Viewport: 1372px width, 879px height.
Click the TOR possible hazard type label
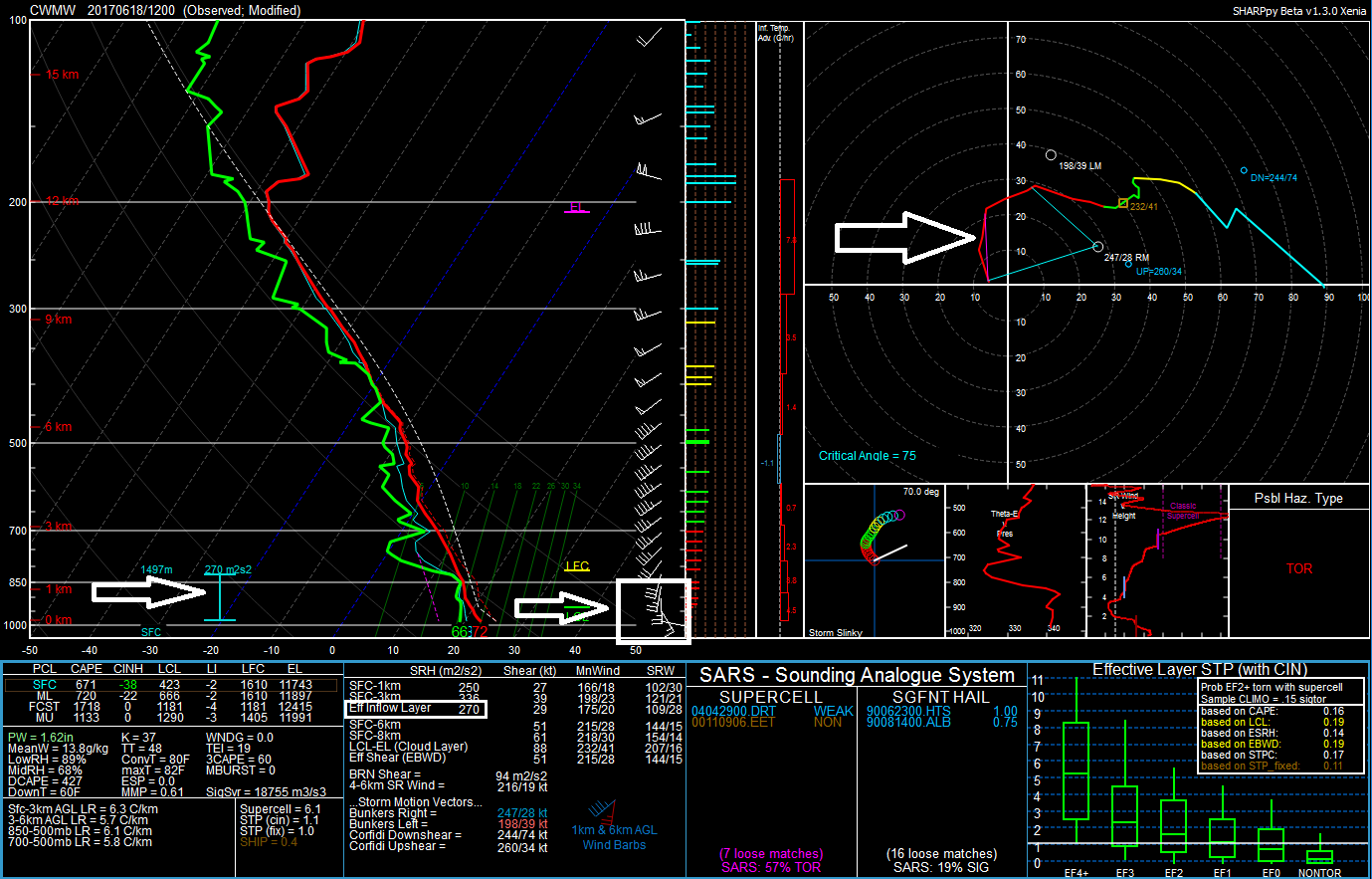(1298, 568)
